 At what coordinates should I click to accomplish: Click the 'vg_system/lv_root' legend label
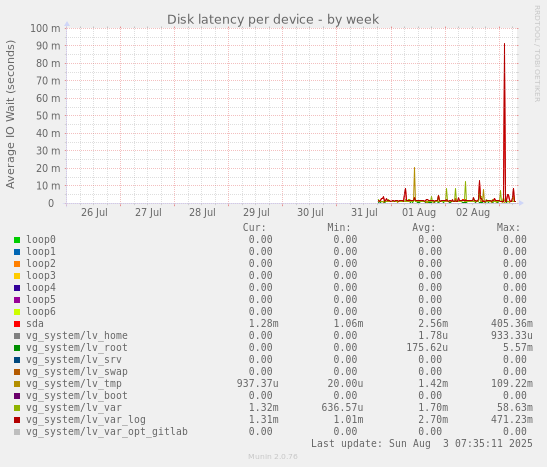pos(77,348)
